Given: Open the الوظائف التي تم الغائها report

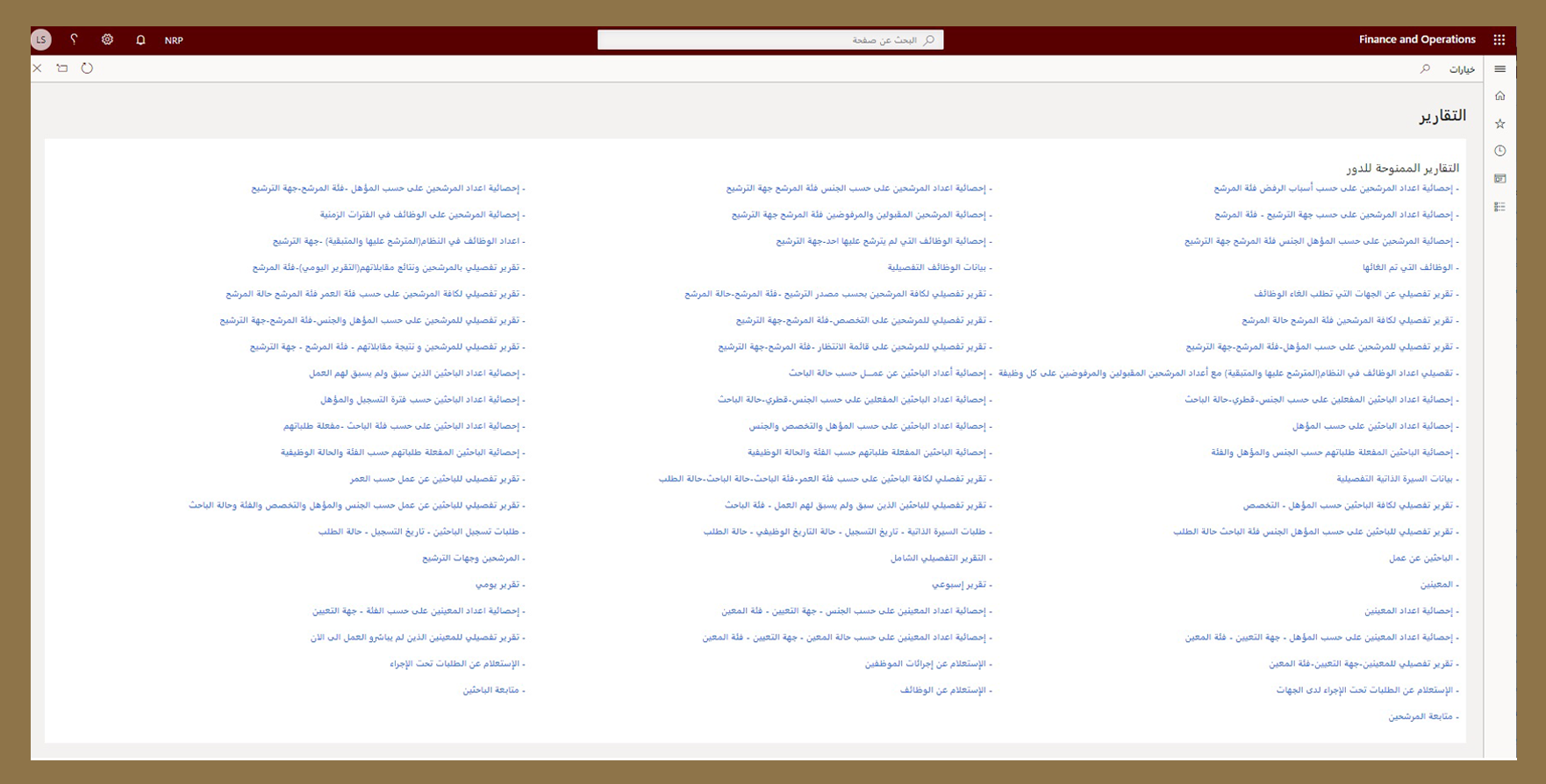Looking at the screenshot, I should click(1411, 267).
